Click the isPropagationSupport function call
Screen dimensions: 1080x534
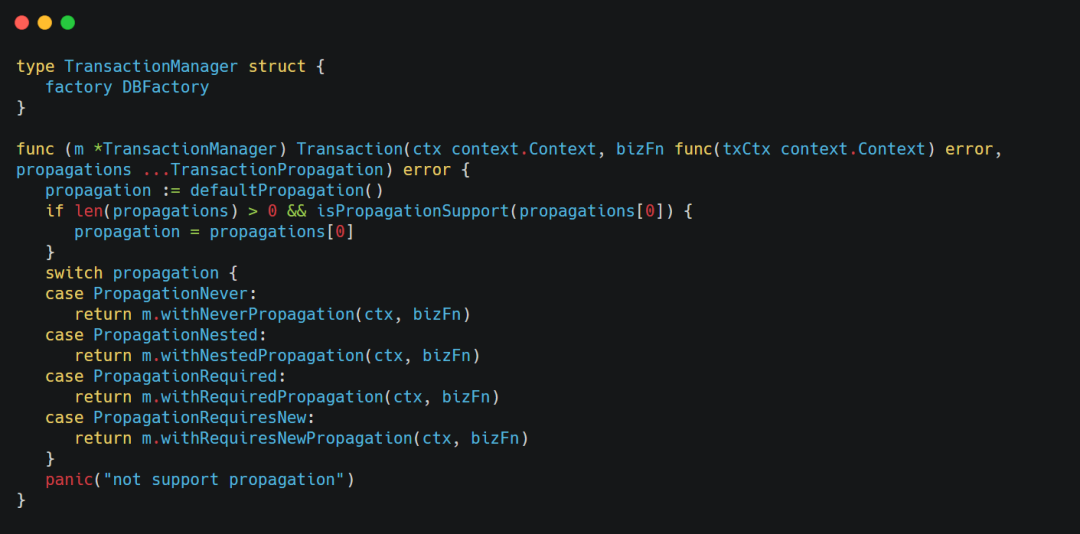pos(413,211)
